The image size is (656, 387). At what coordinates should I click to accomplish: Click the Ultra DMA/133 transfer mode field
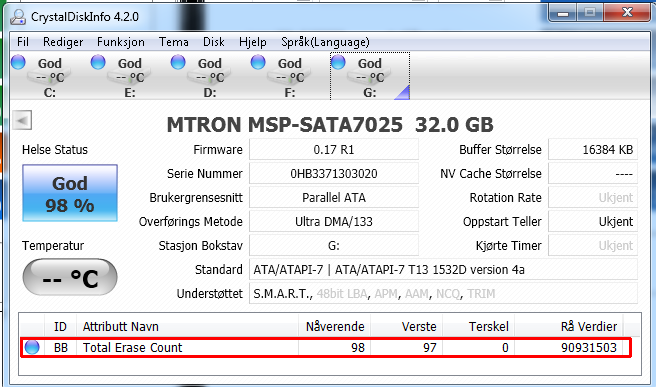(x=334, y=221)
